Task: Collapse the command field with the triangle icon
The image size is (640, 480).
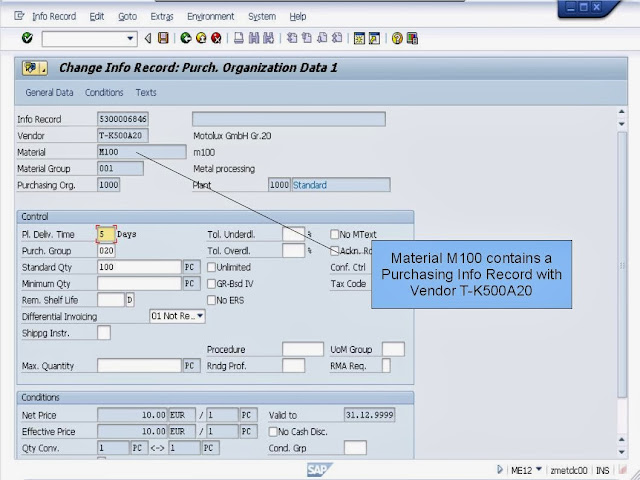Action: (x=148, y=38)
